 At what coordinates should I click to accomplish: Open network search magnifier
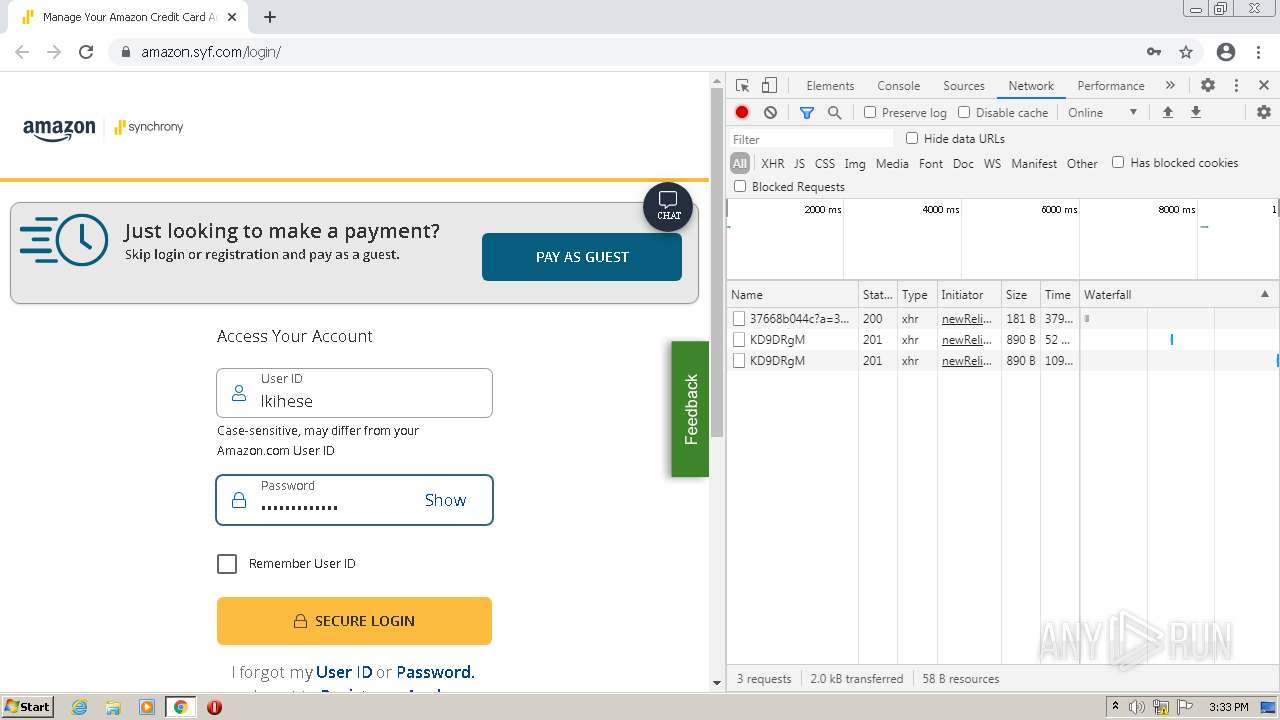[835, 113]
